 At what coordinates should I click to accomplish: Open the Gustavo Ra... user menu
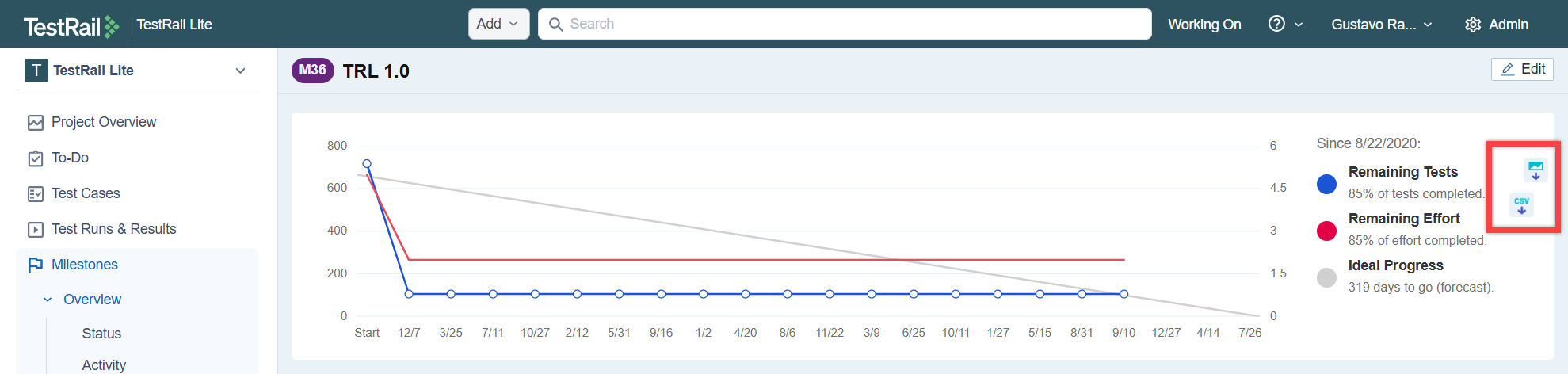pyautogui.click(x=1381, y=25)
